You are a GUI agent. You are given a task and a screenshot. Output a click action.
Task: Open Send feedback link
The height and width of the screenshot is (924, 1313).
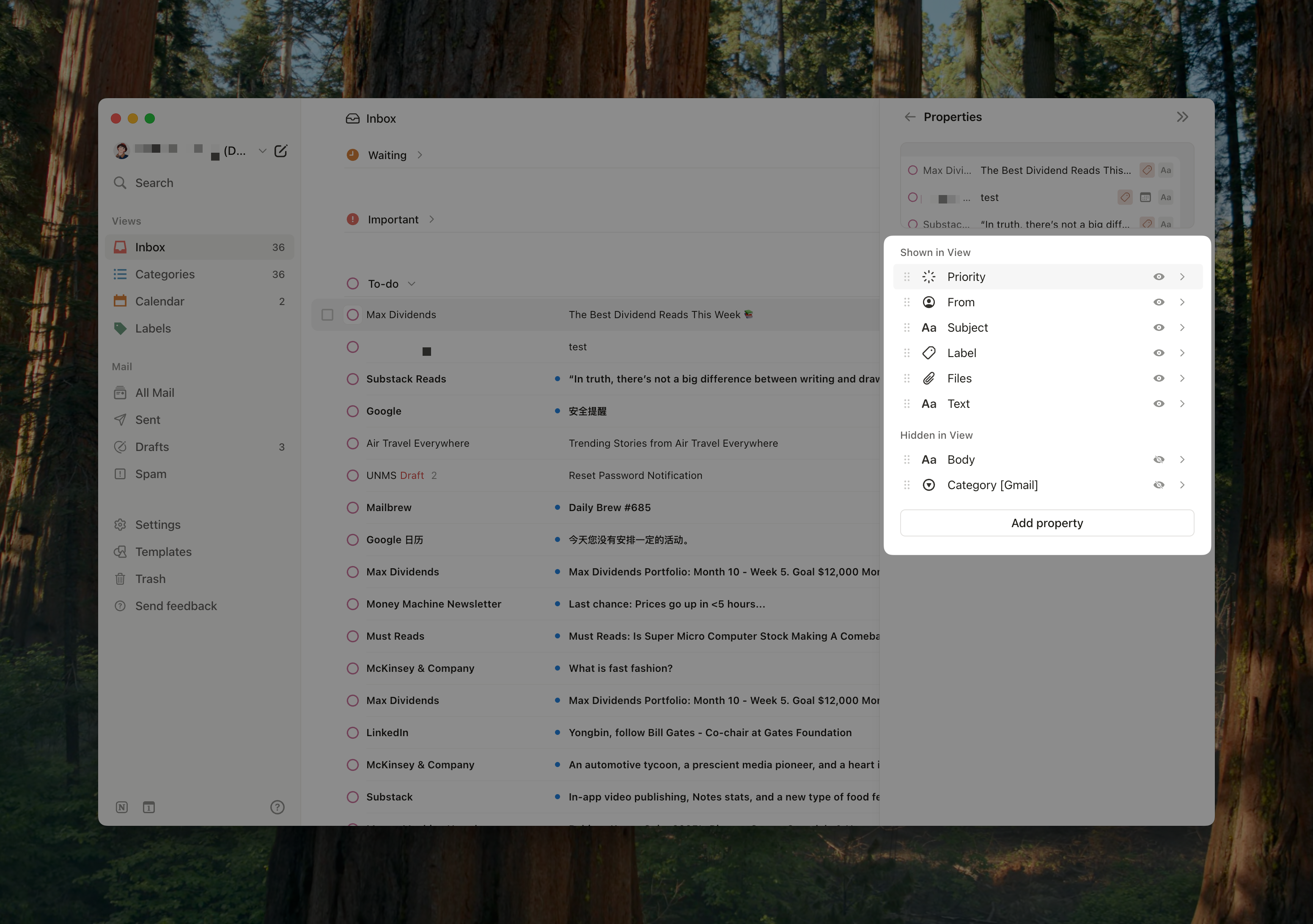coord(176,606)
